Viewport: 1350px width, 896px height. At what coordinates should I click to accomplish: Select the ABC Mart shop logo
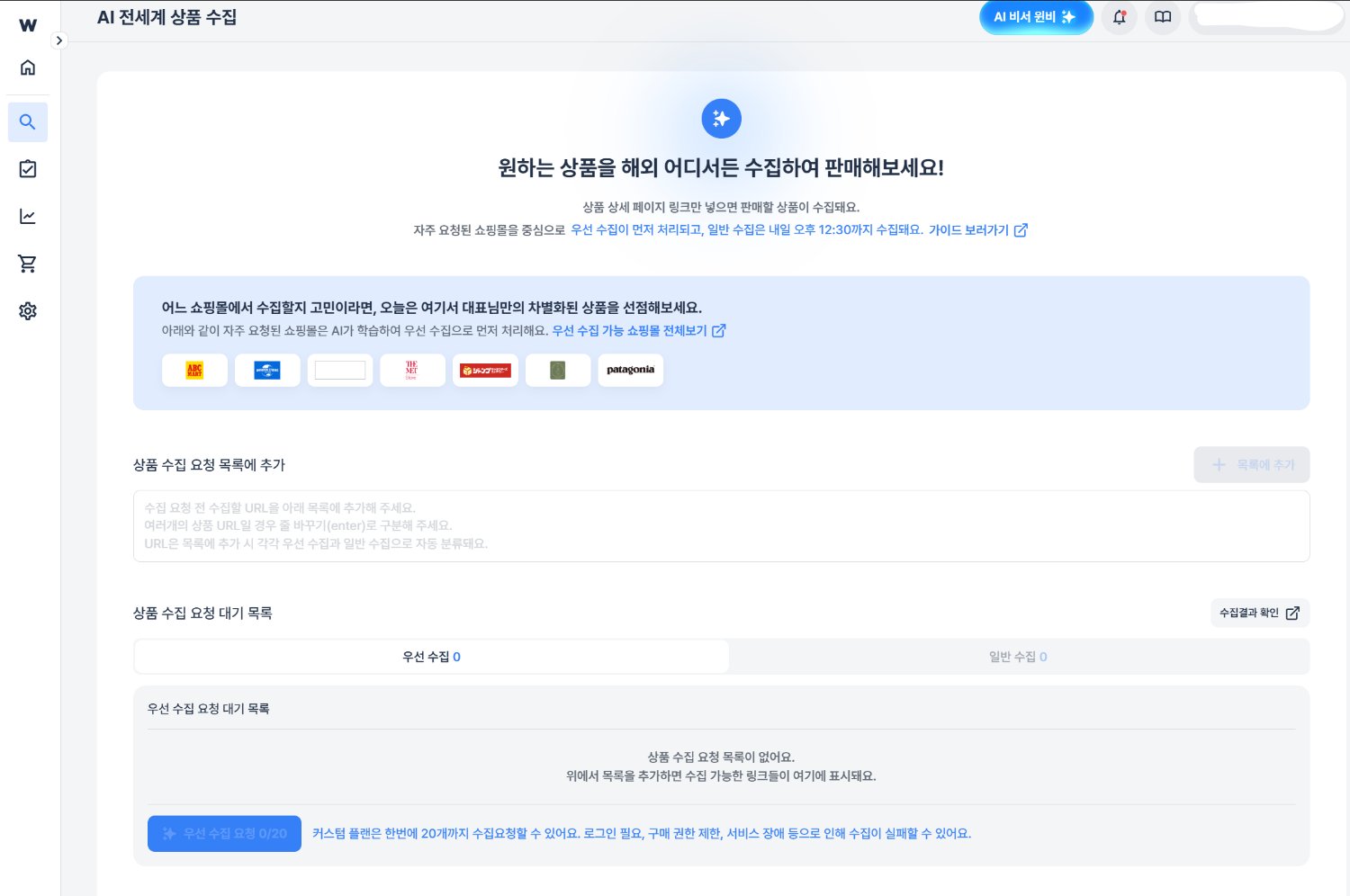tap(194, 371)
